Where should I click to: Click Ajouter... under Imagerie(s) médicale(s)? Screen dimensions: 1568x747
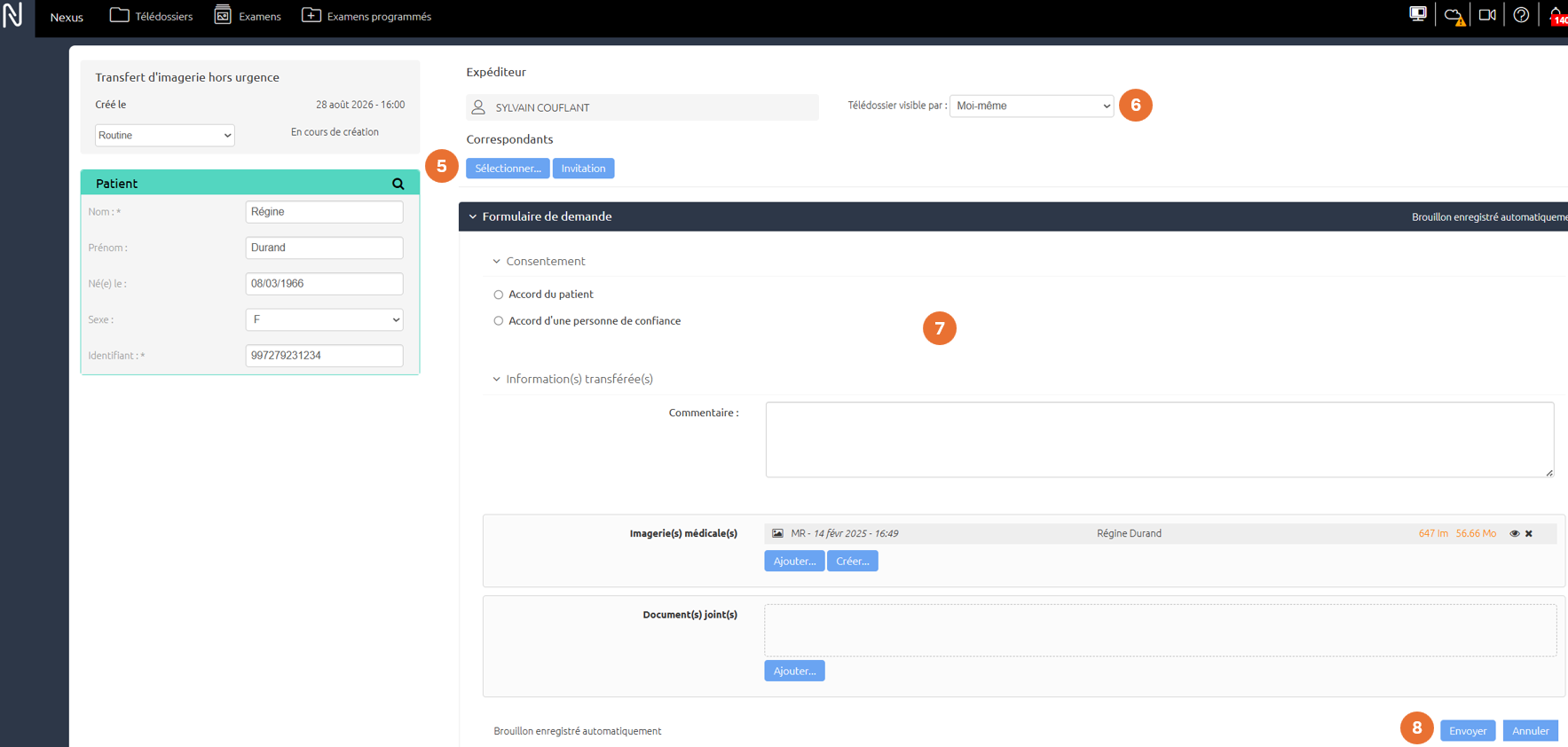[x=794, y=561]
